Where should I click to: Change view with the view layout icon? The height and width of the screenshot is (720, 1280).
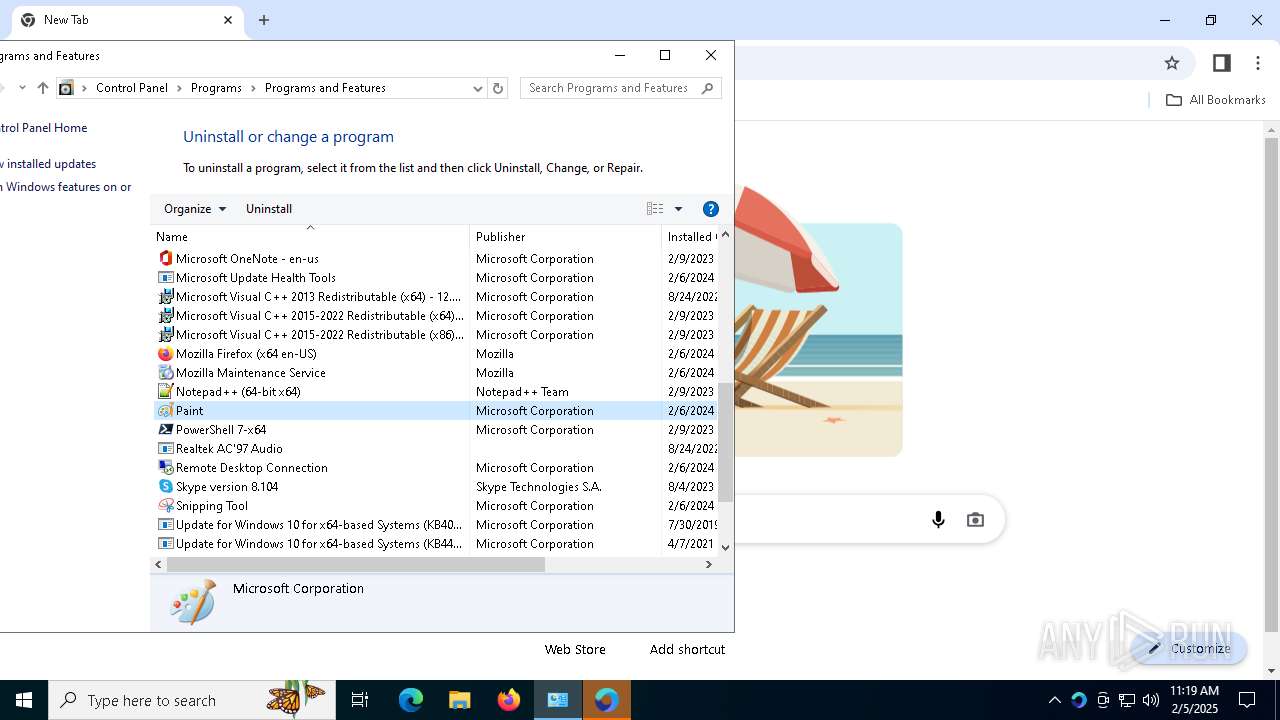coord(655,209)
